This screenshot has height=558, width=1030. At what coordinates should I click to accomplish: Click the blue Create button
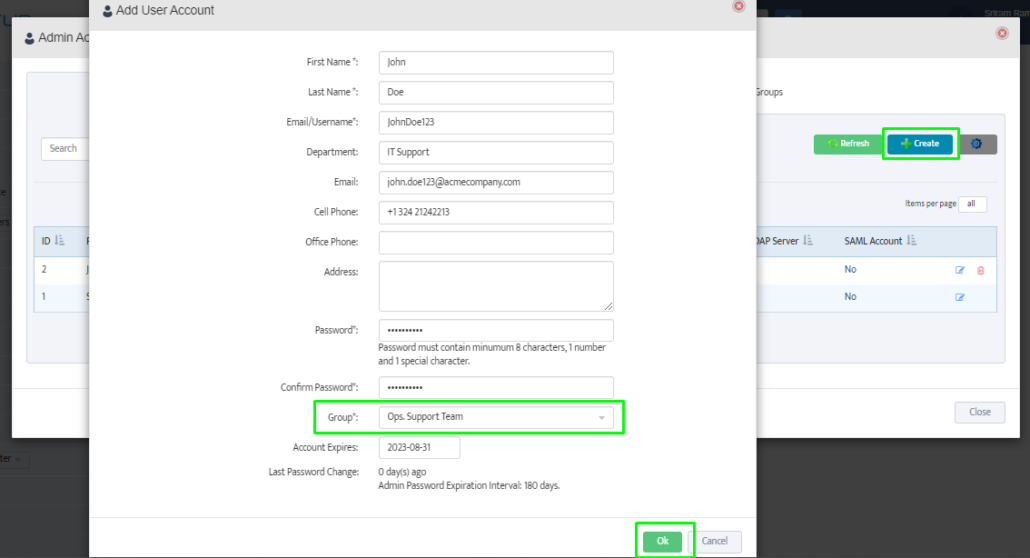tap(920, 144)
